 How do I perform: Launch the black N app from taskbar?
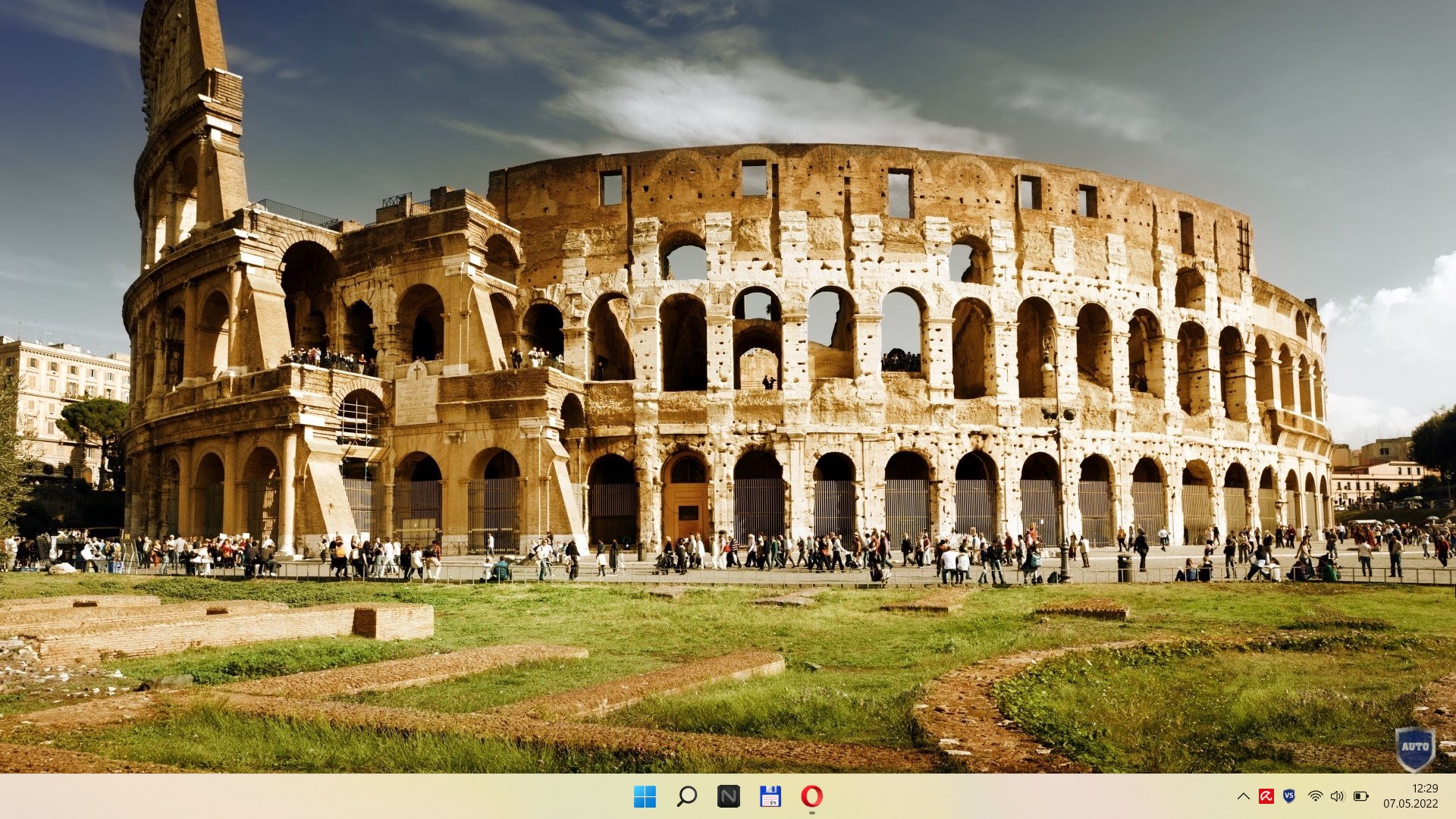pos(728,796)
